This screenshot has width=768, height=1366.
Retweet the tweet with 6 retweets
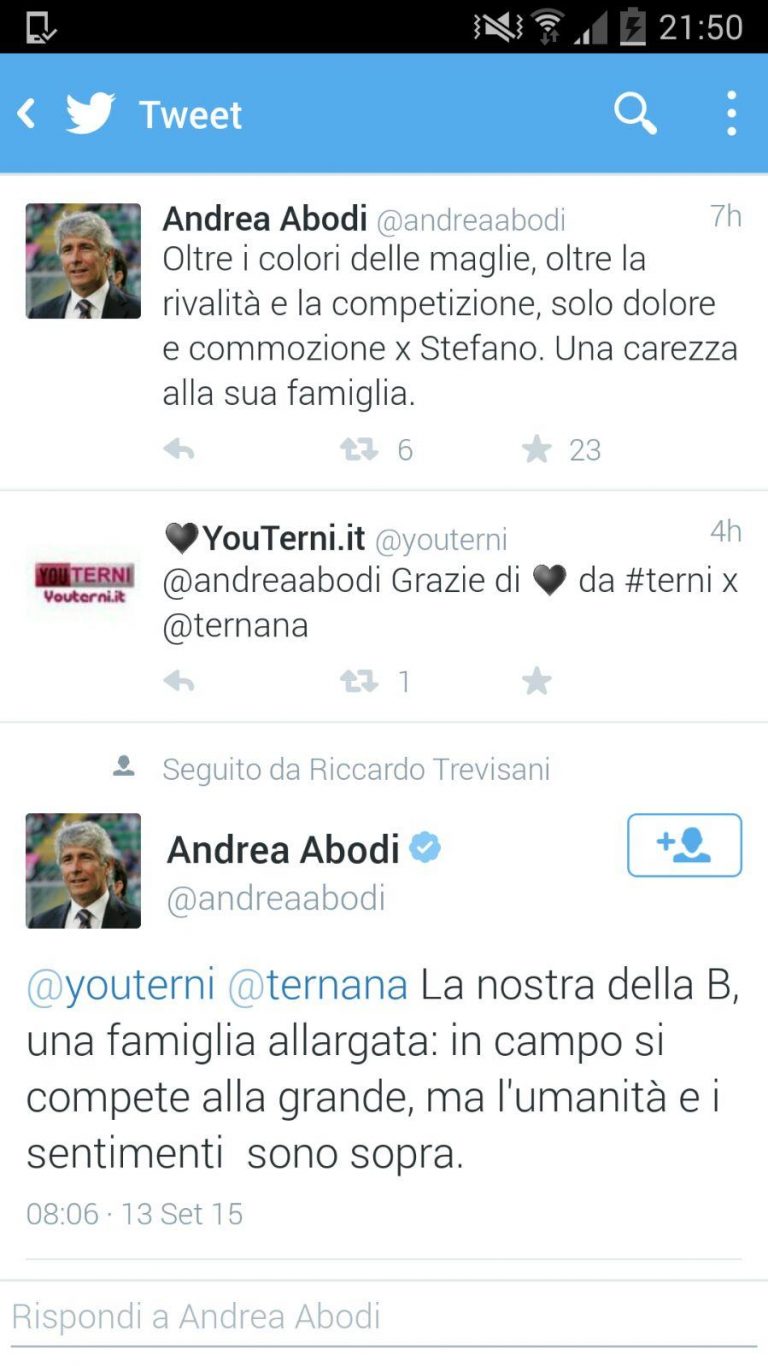[359, 450]
